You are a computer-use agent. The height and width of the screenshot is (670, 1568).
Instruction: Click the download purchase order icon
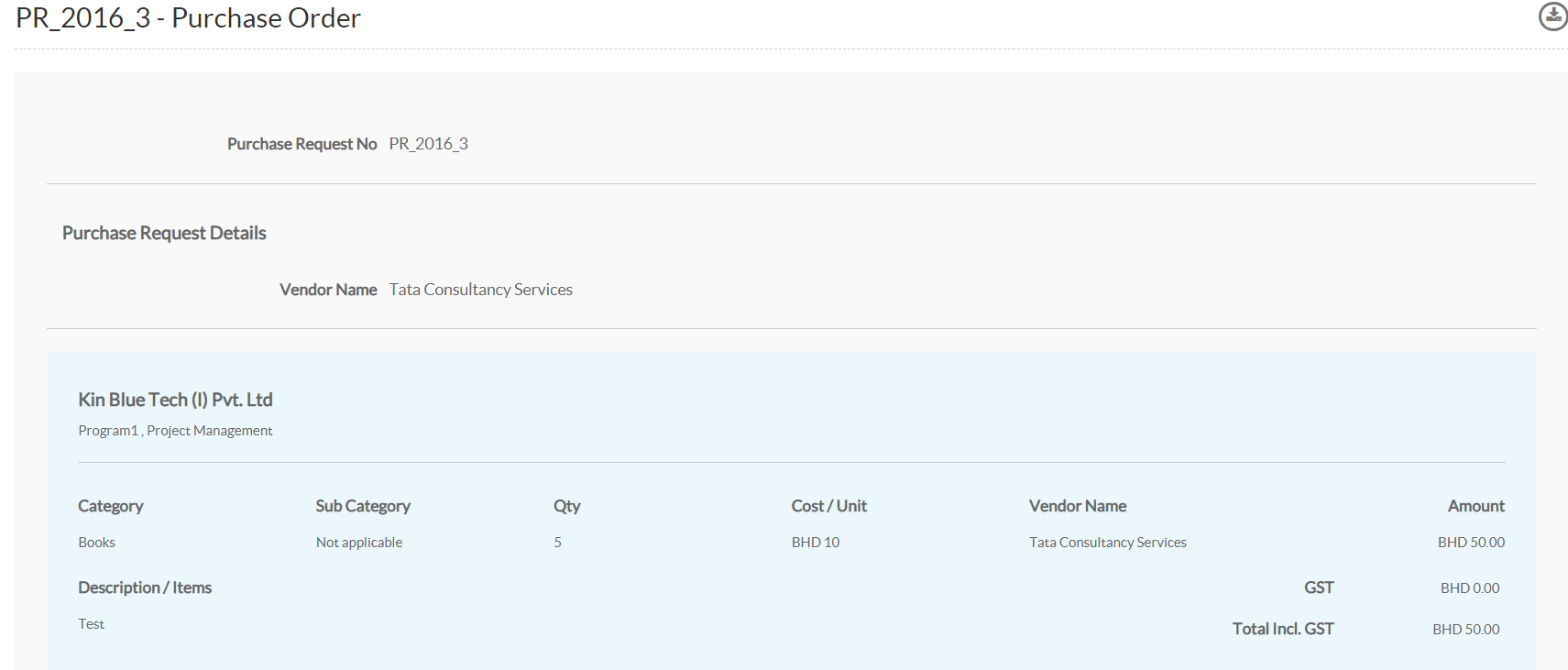pyautogui.click(x=1552, y=16)
